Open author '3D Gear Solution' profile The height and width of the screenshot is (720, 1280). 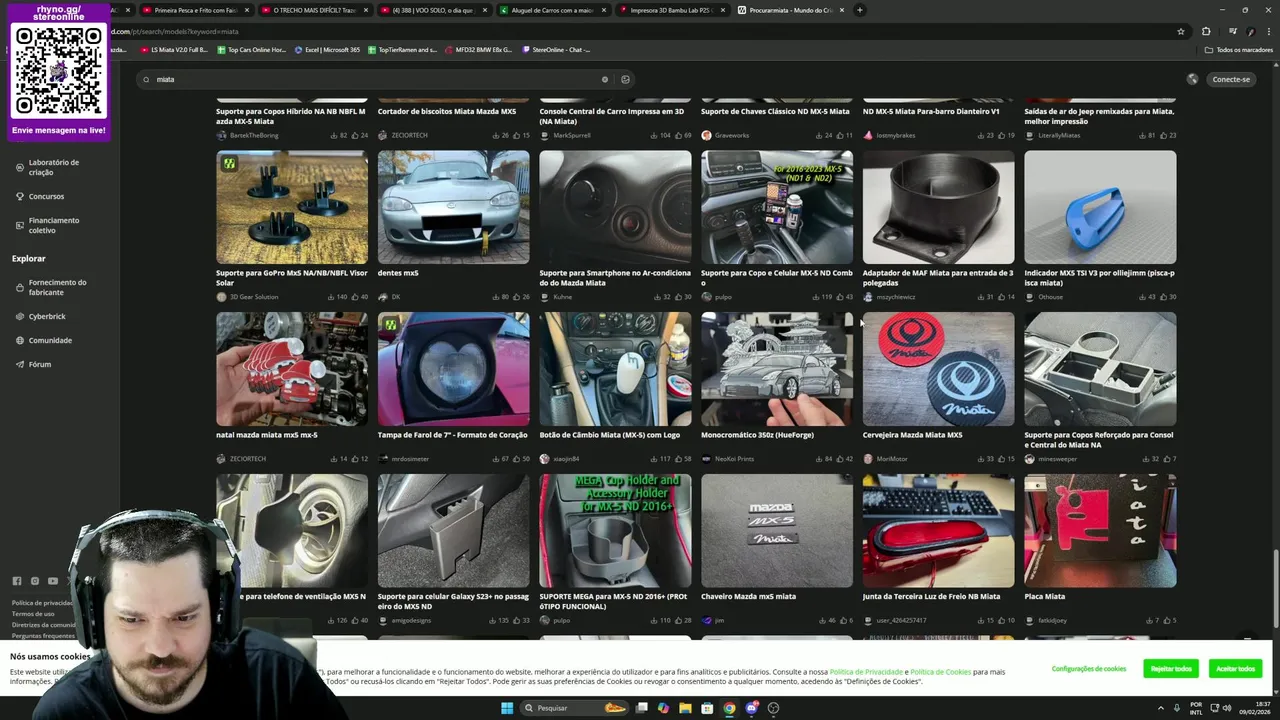254,297
